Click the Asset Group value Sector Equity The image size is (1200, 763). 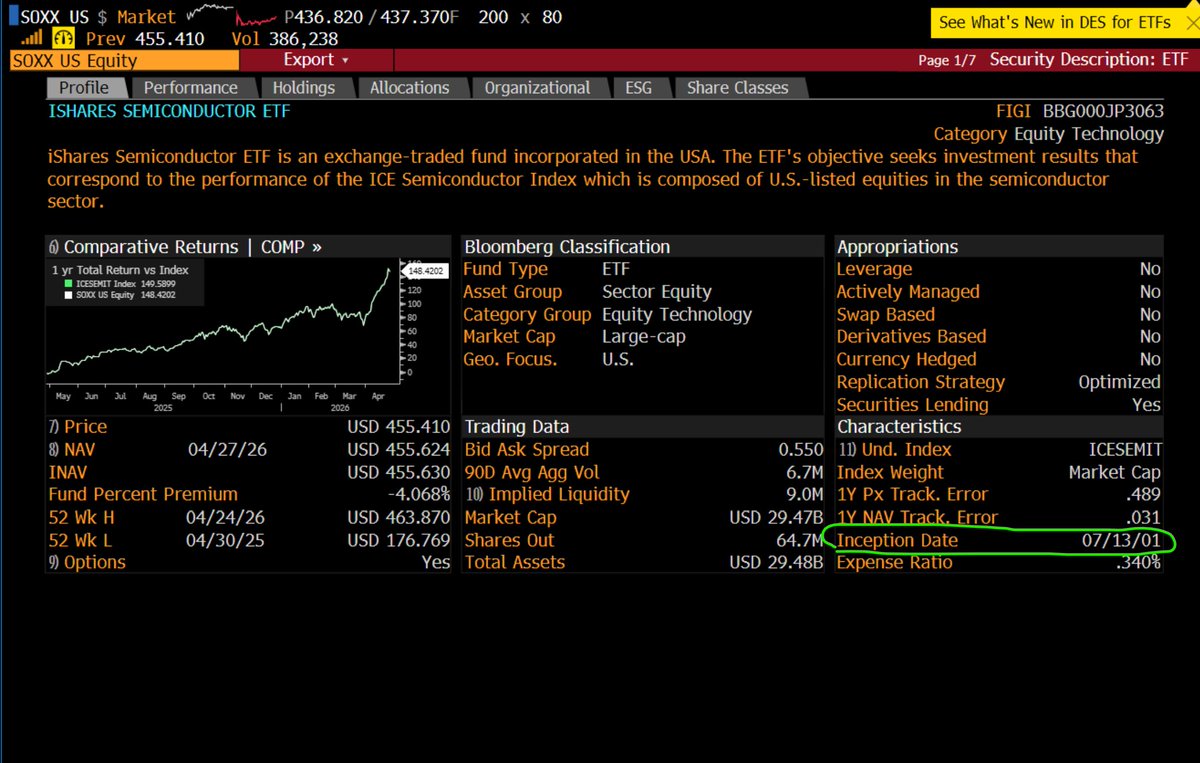coord(657,292)
